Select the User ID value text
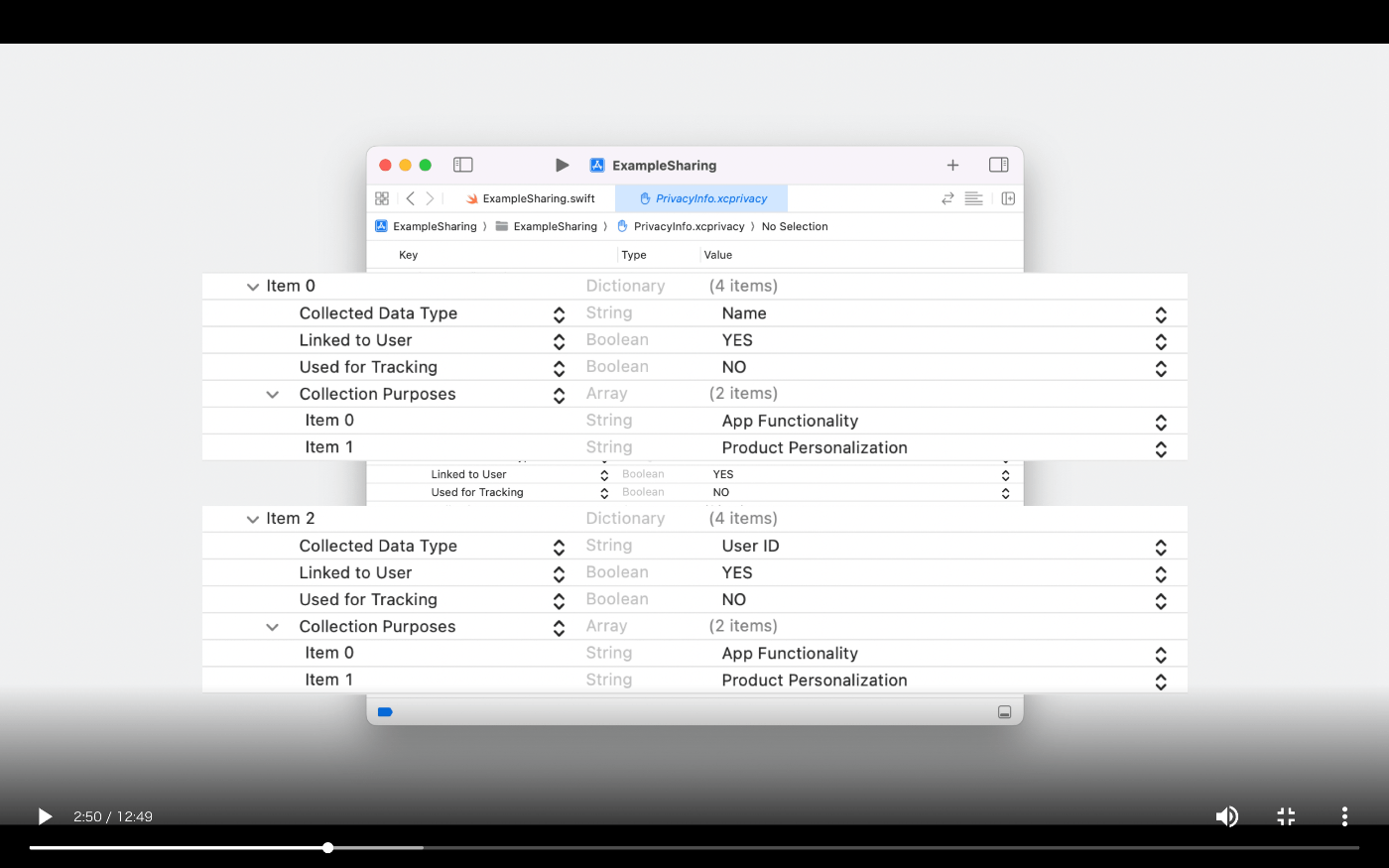1389x868 pixels. [x=751, y=546]
